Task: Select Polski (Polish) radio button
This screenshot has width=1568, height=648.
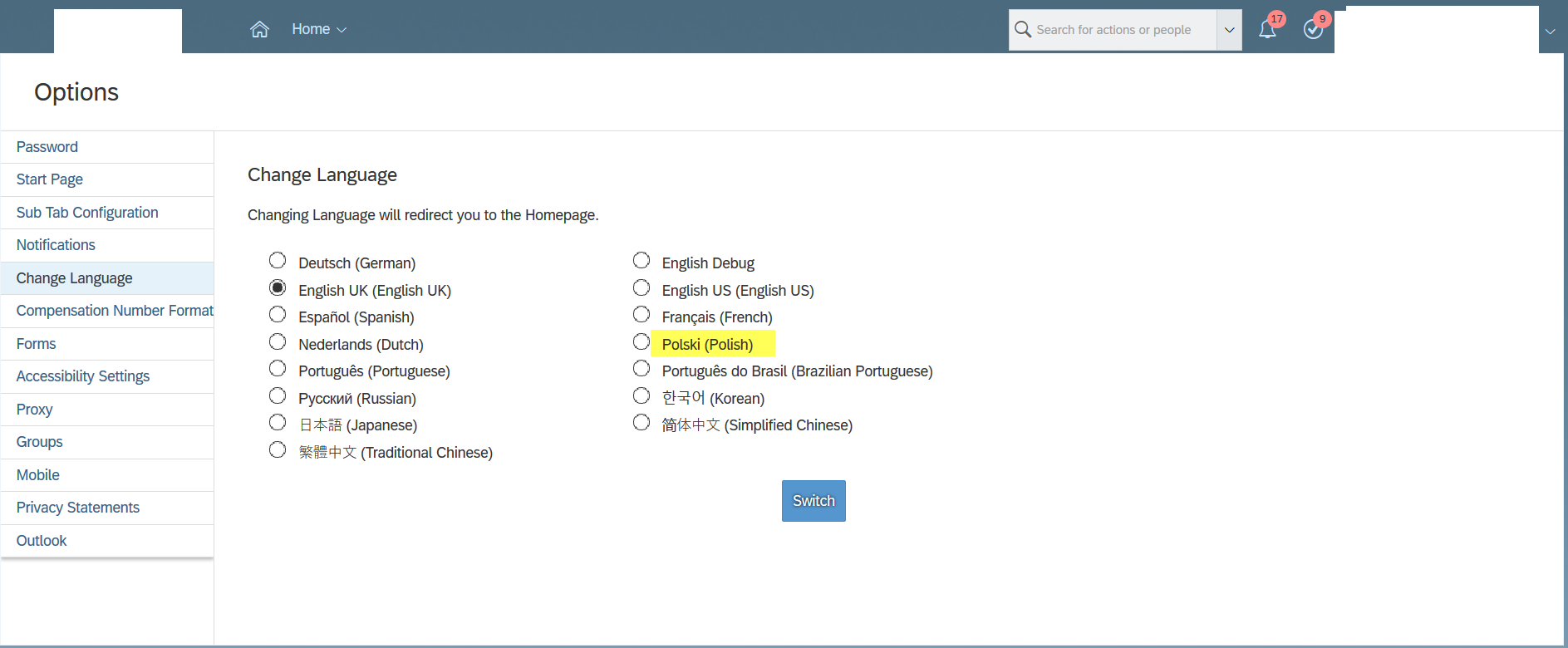Action: 641,342
